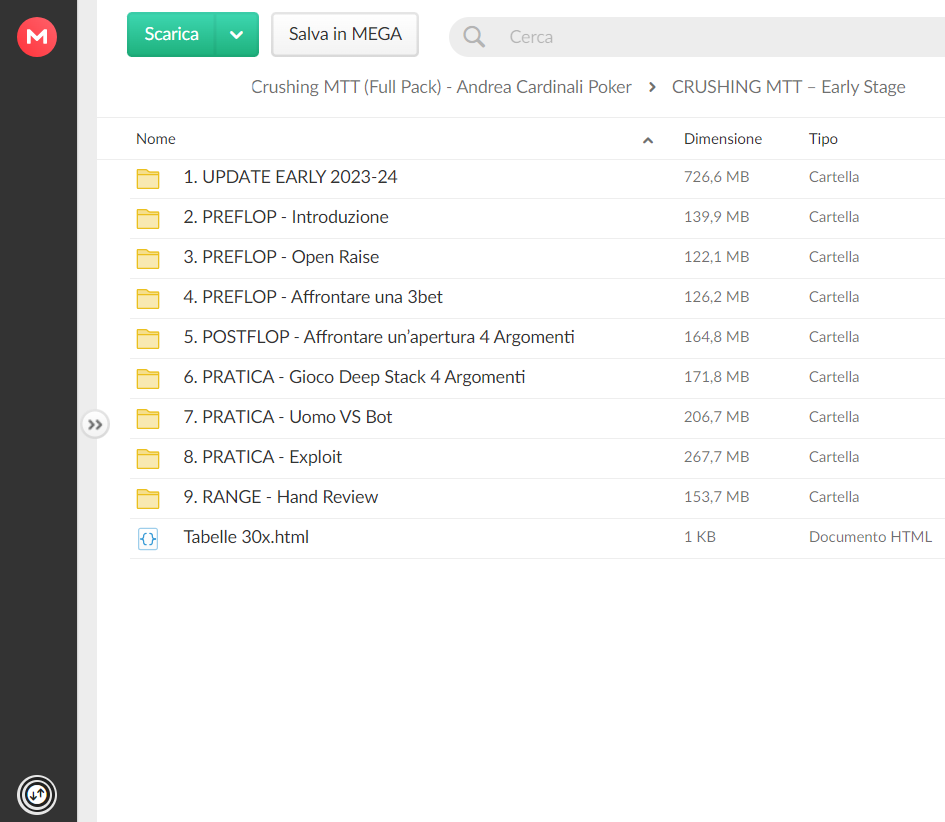Viewport: 945px width, 822px height.
Task: Open the Scarica dropdown arrow
Action: click(237, 34)
